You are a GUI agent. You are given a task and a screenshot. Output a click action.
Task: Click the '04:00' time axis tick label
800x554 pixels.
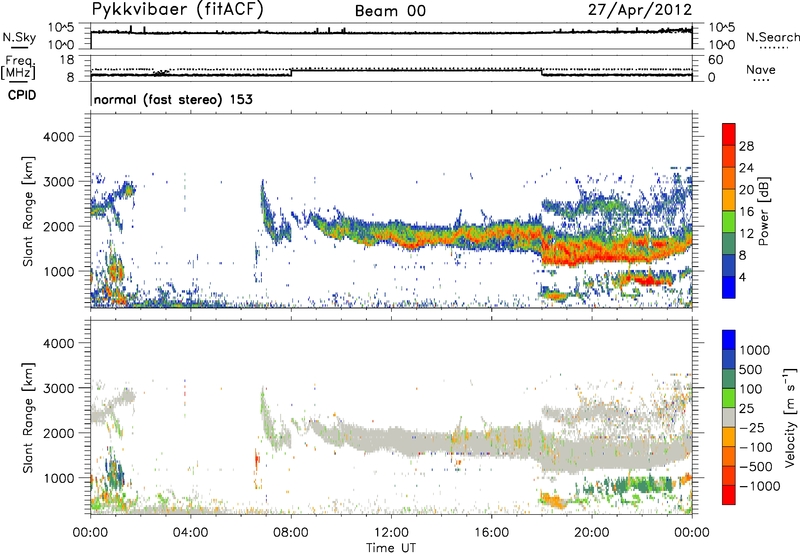coord(190,533)
